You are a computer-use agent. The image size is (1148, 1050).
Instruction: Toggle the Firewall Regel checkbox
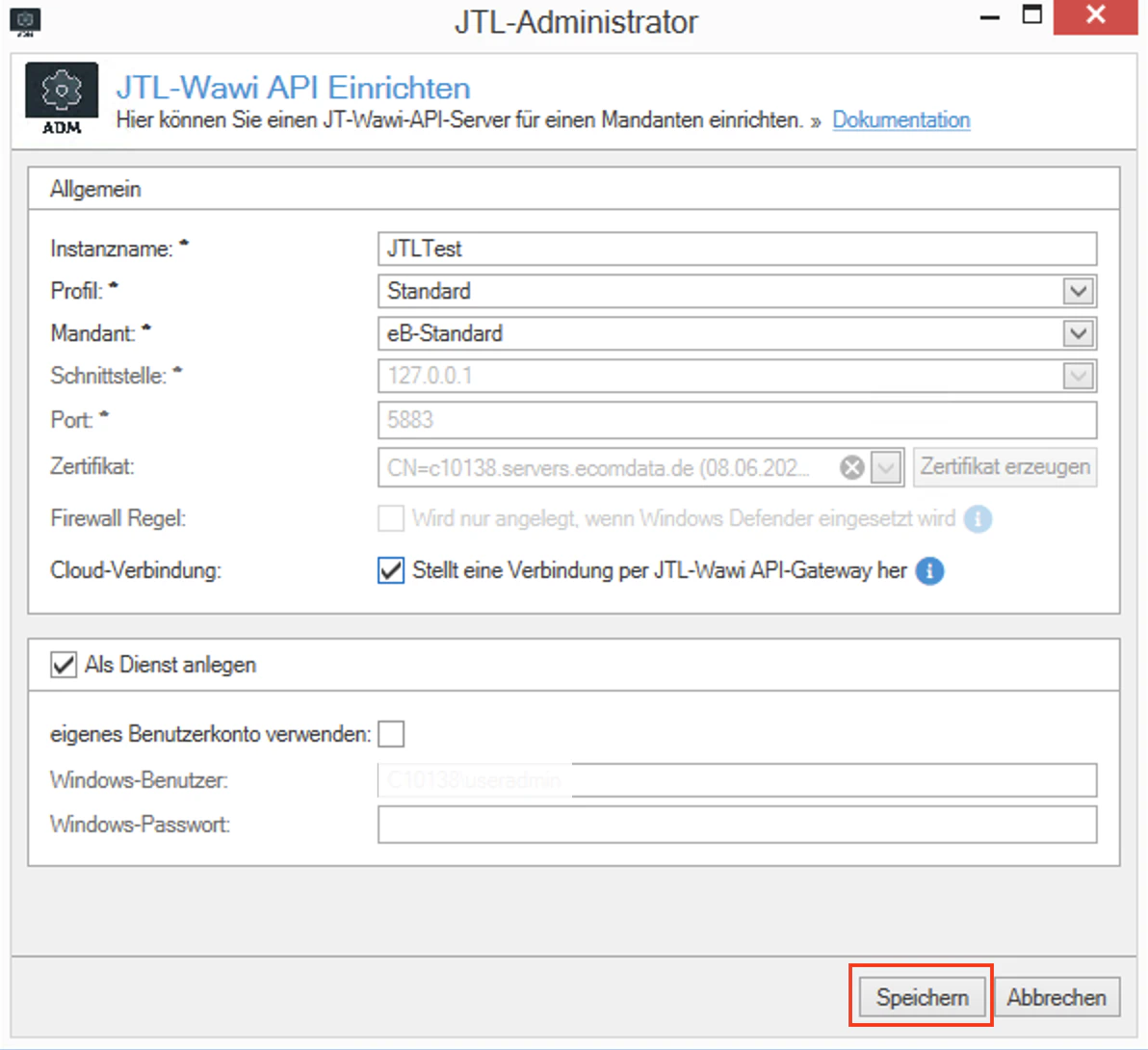point(390,518)
